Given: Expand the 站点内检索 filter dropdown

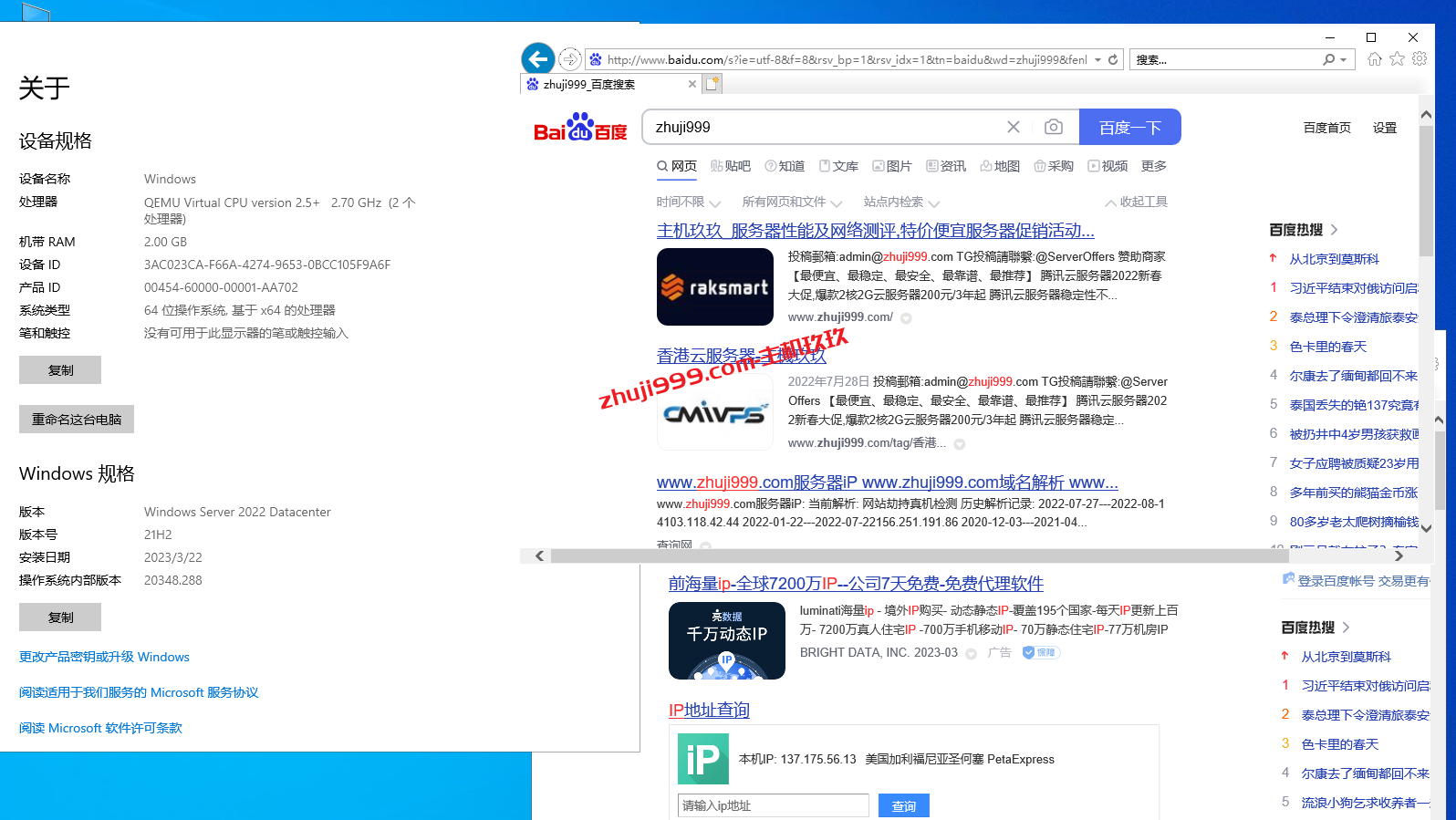Looking at the screenshot, I should point(901,202).
